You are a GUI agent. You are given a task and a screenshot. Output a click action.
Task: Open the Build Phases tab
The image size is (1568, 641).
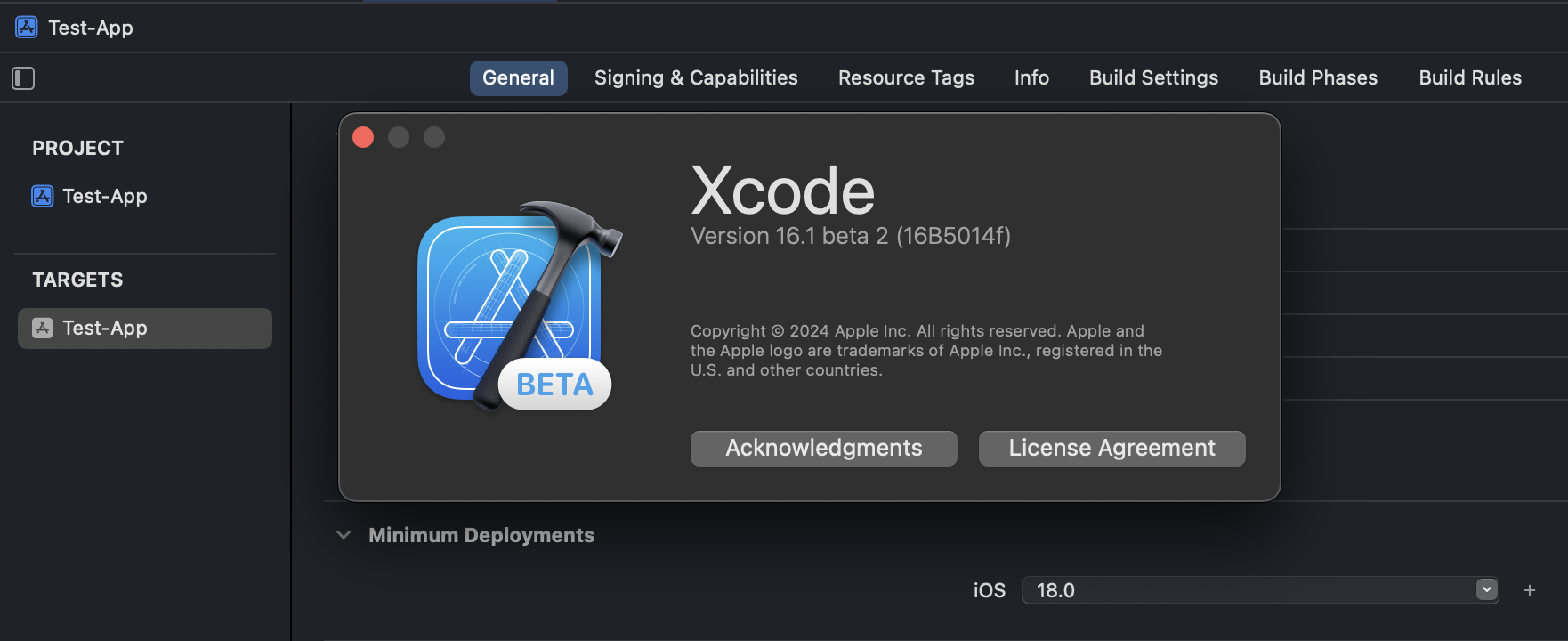(x=1318, y=78)
